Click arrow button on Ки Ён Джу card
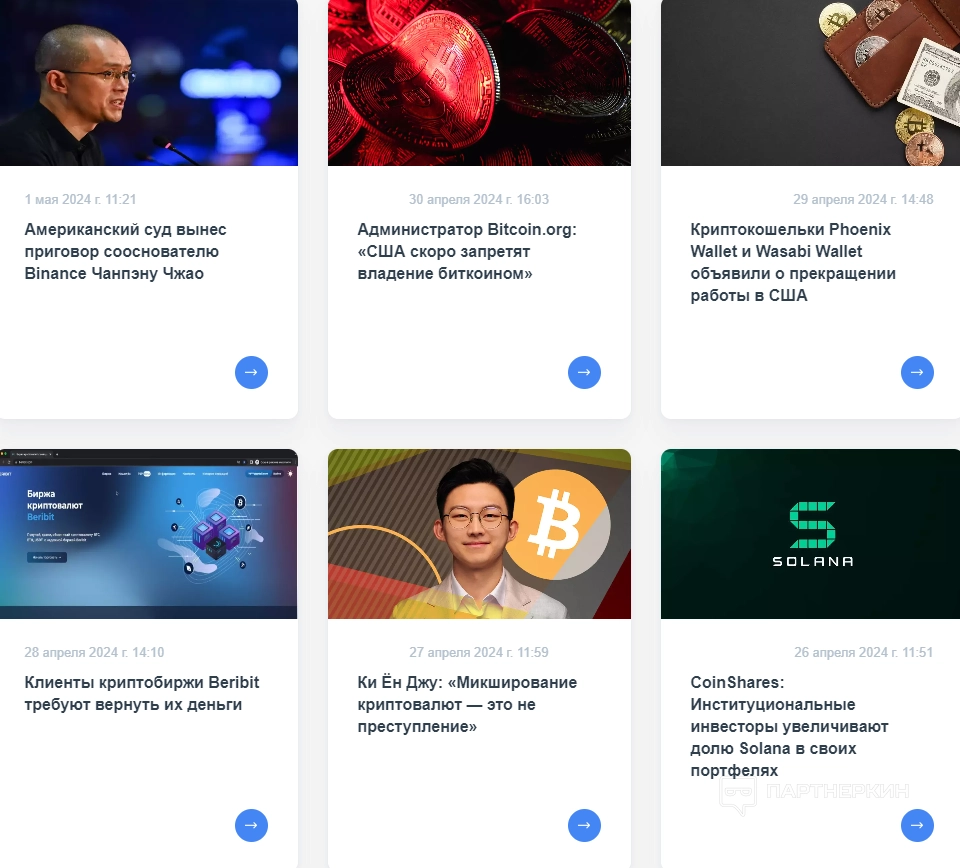The width and height of the screenshot is (960, 868). [584, 825]
